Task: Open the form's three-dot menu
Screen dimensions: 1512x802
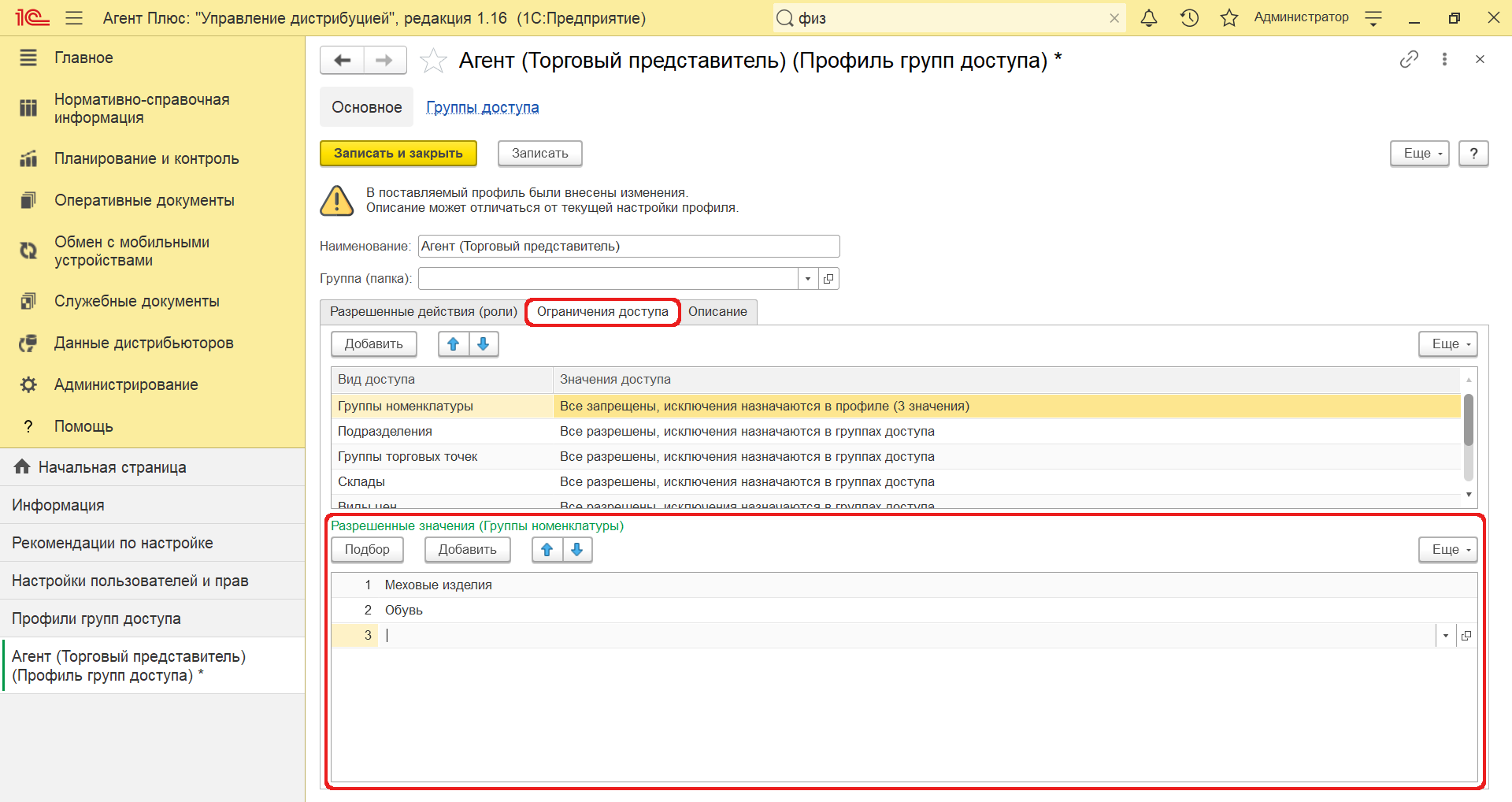Action: click(x=1444, y=59)
